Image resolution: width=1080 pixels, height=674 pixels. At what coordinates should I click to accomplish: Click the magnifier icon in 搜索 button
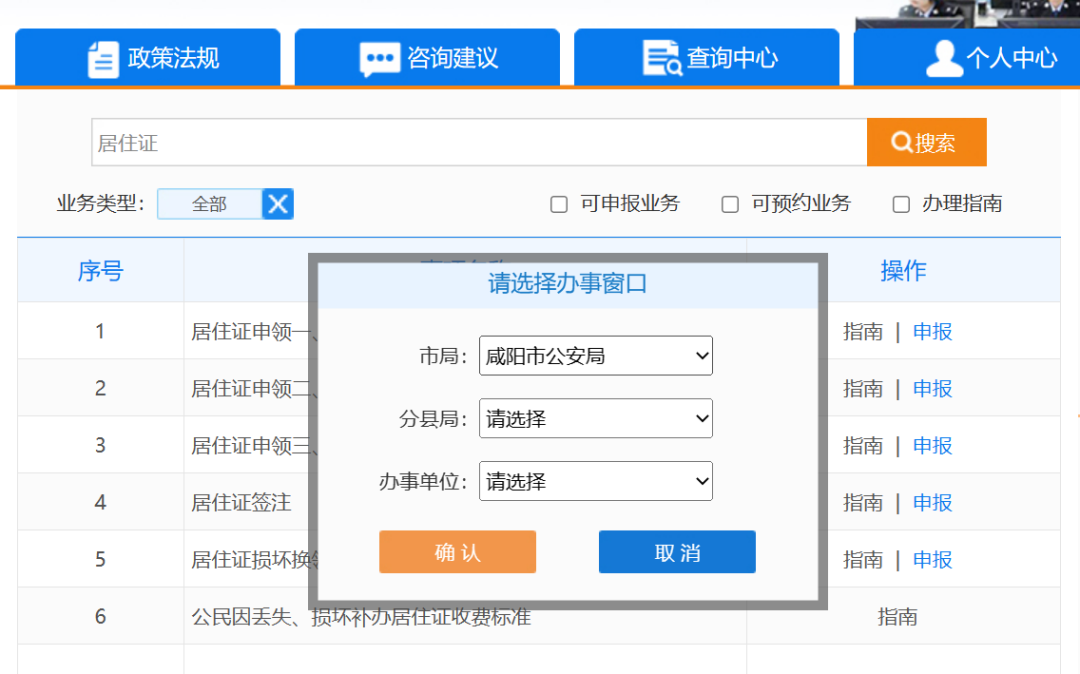[x=901, y=142]
